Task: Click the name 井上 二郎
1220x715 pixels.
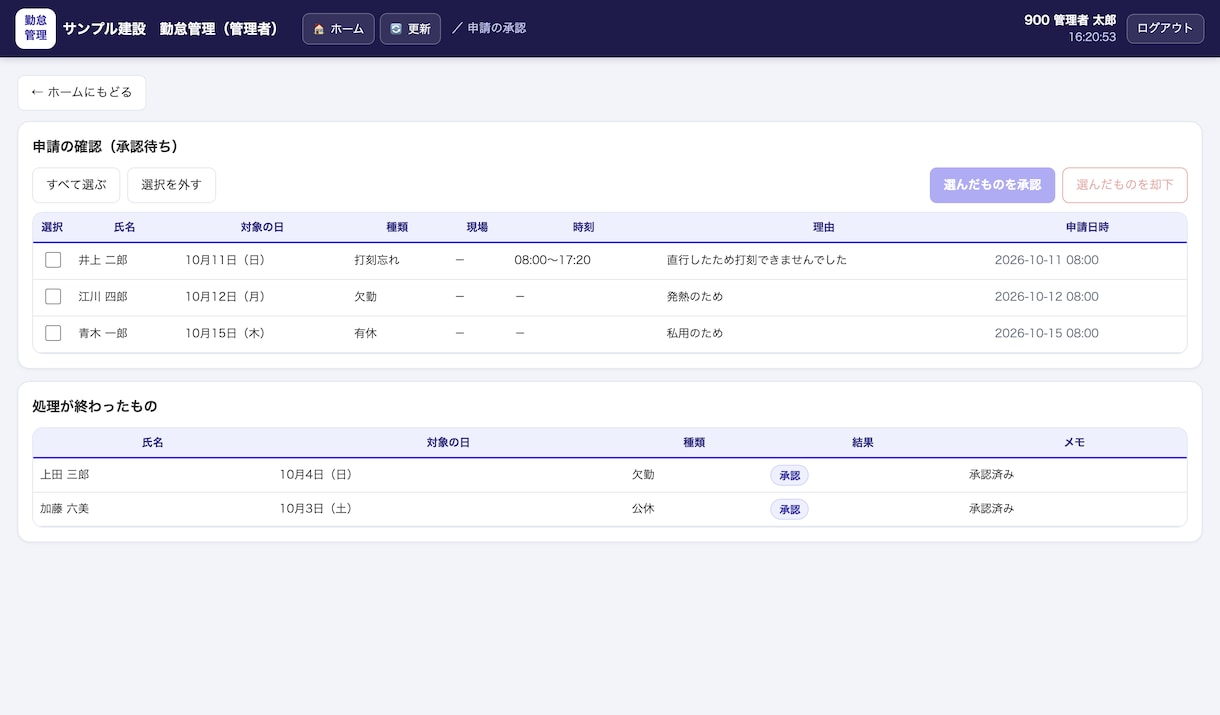Action: (x=103, y=260)
